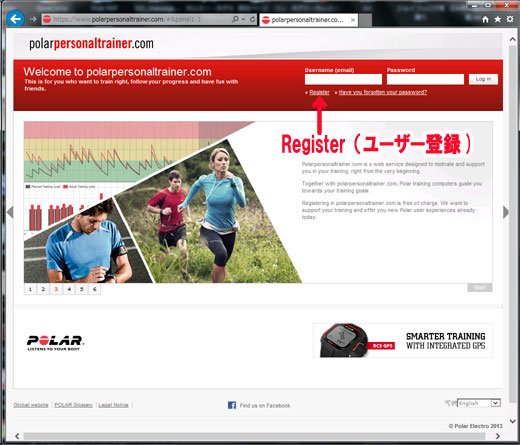Open the Favorites star icon
The width and height of the screenshot is (520, 445).
498,19
